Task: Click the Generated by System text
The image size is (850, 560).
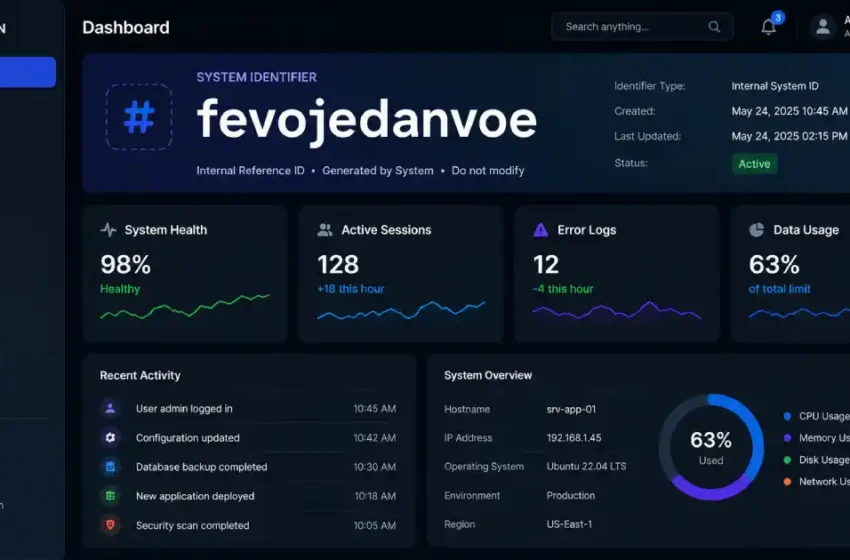Action: click(378, 171)
